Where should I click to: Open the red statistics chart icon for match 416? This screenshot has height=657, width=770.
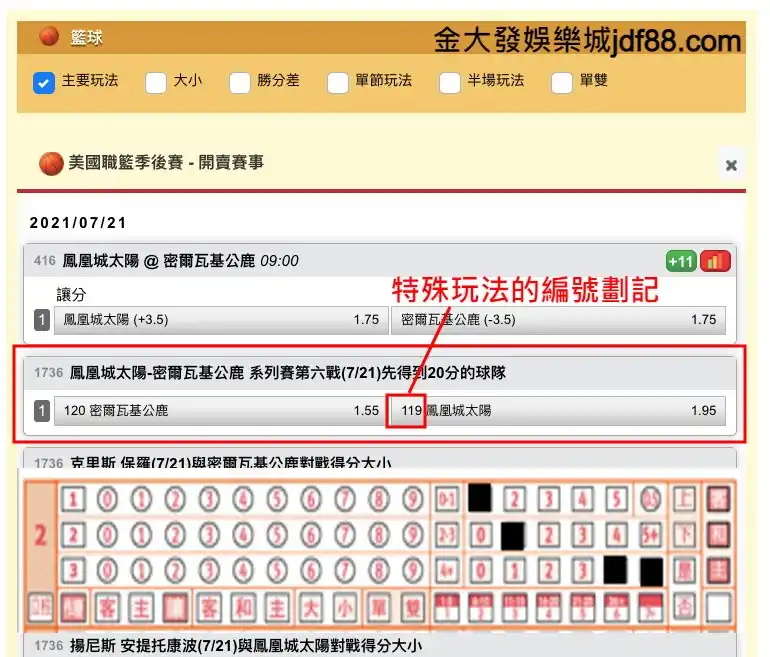715,261
